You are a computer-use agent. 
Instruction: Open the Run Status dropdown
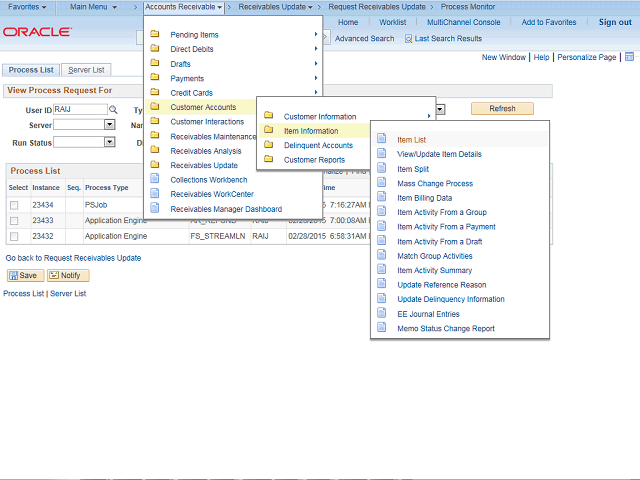click(109, 142)
